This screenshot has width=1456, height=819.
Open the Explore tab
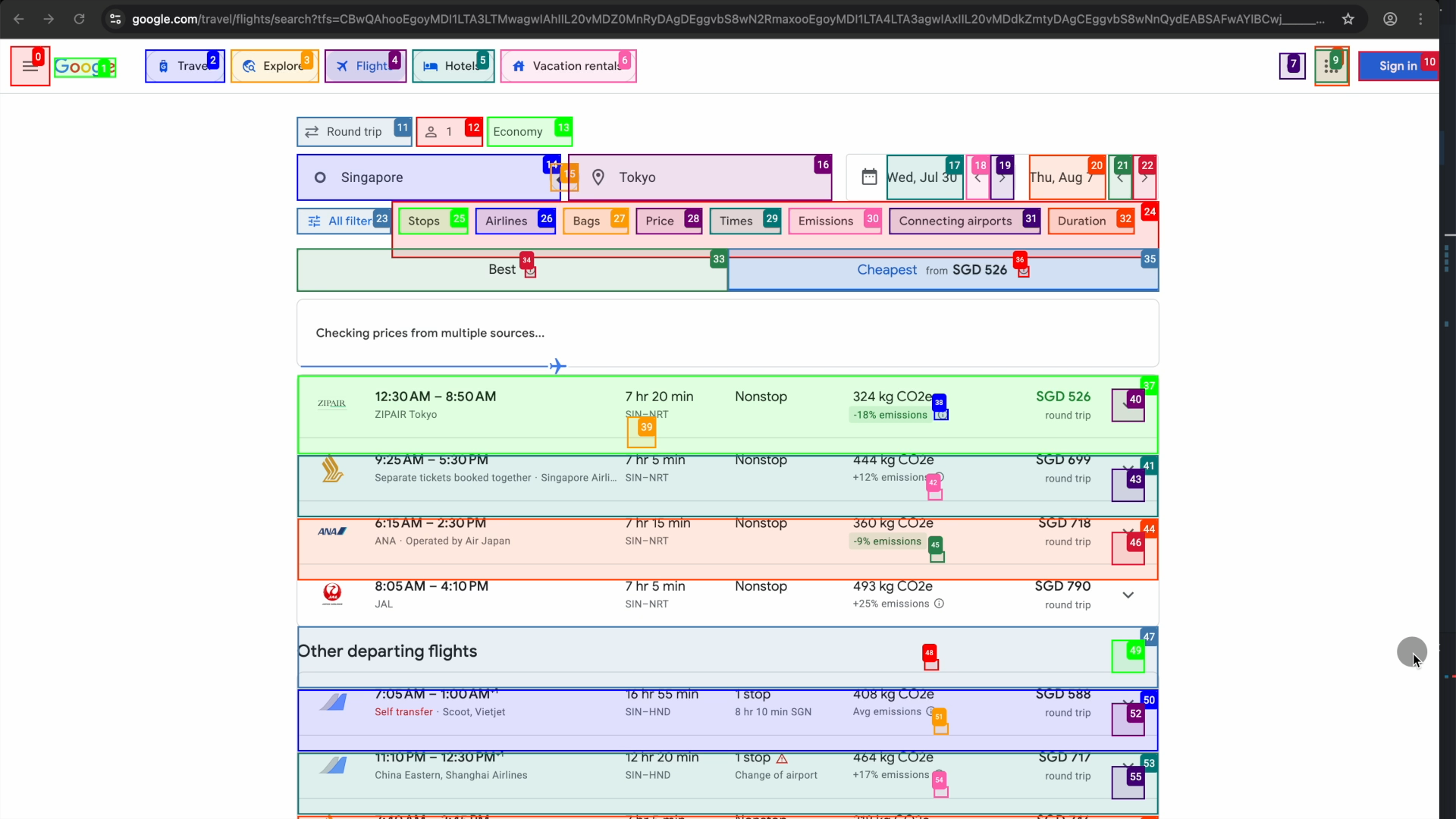[x=275, y=66]
